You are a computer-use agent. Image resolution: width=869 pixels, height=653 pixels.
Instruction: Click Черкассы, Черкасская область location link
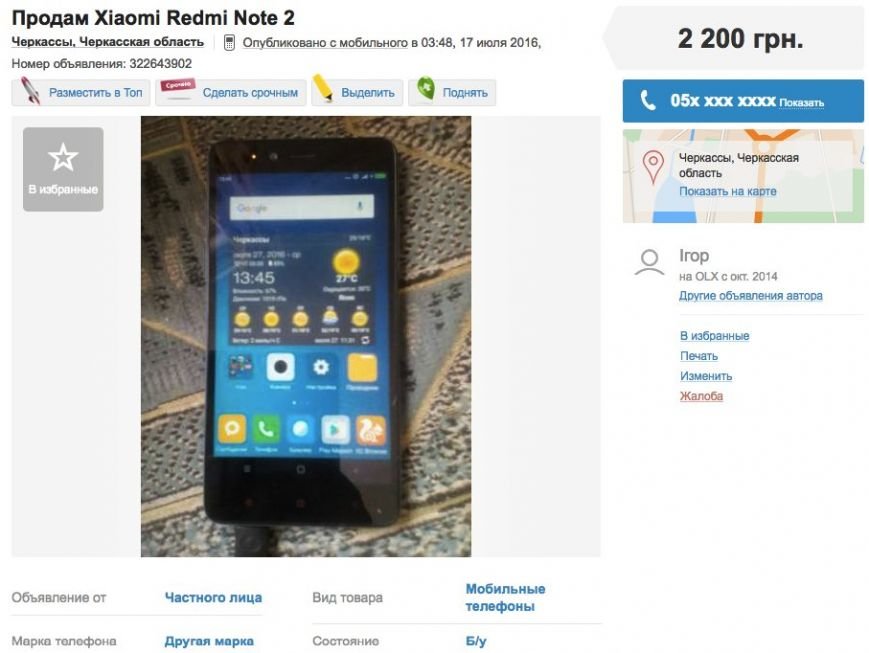(x=108, y=42)
